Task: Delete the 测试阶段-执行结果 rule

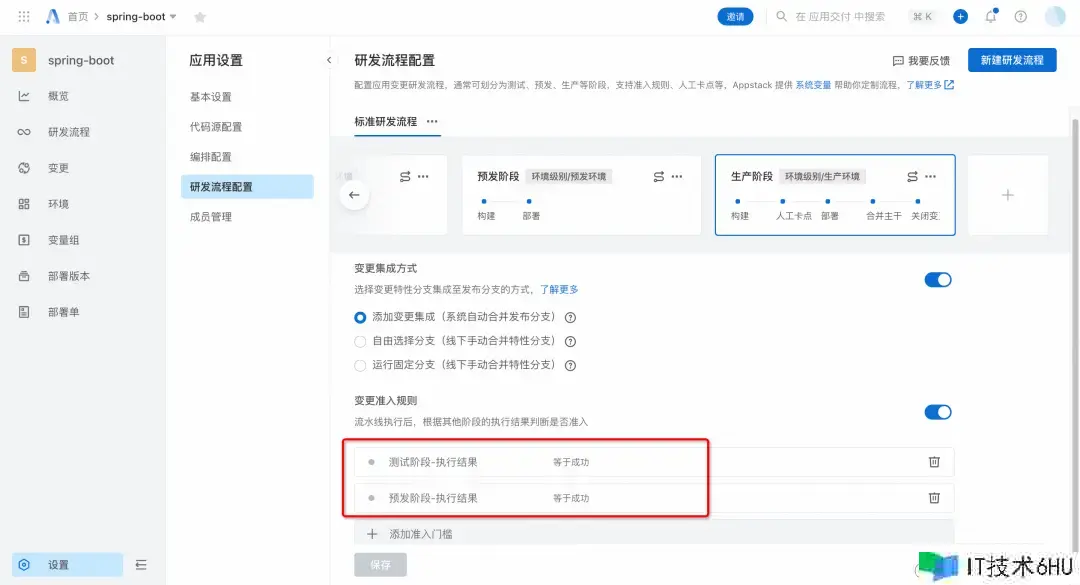Action: point(934,462)
